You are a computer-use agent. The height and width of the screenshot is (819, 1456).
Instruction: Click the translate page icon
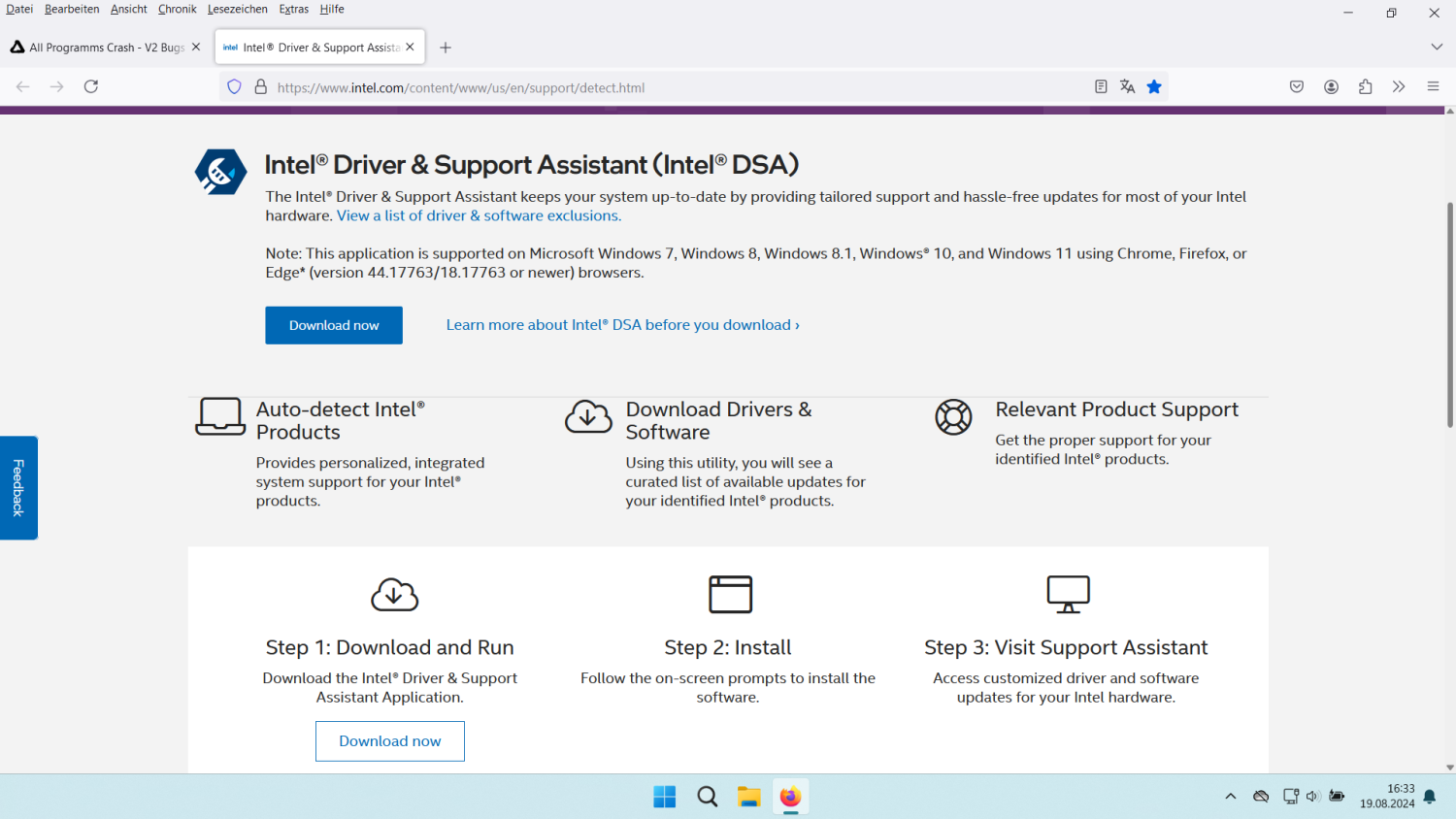(x=1127, y=86)
